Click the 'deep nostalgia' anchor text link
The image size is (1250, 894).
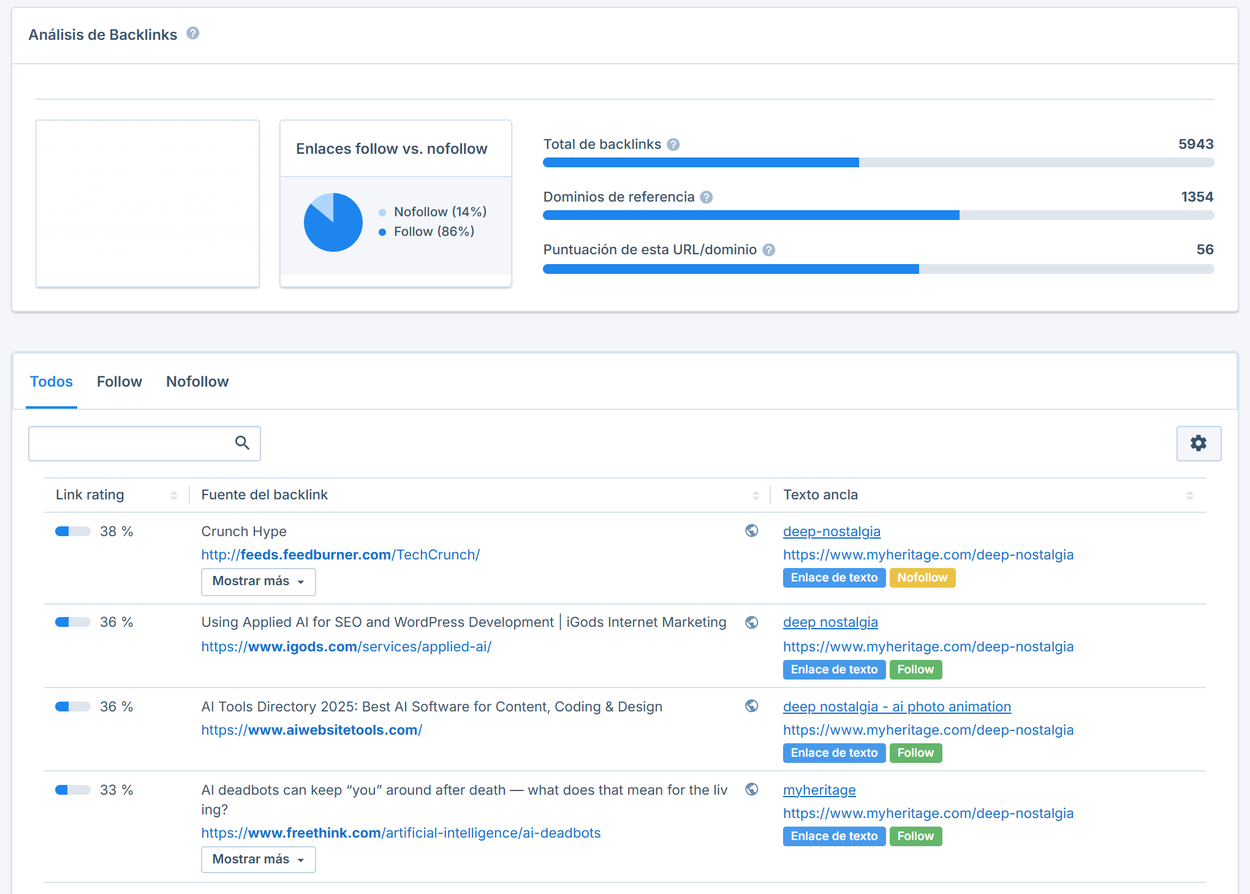click(x=830, y=622)
